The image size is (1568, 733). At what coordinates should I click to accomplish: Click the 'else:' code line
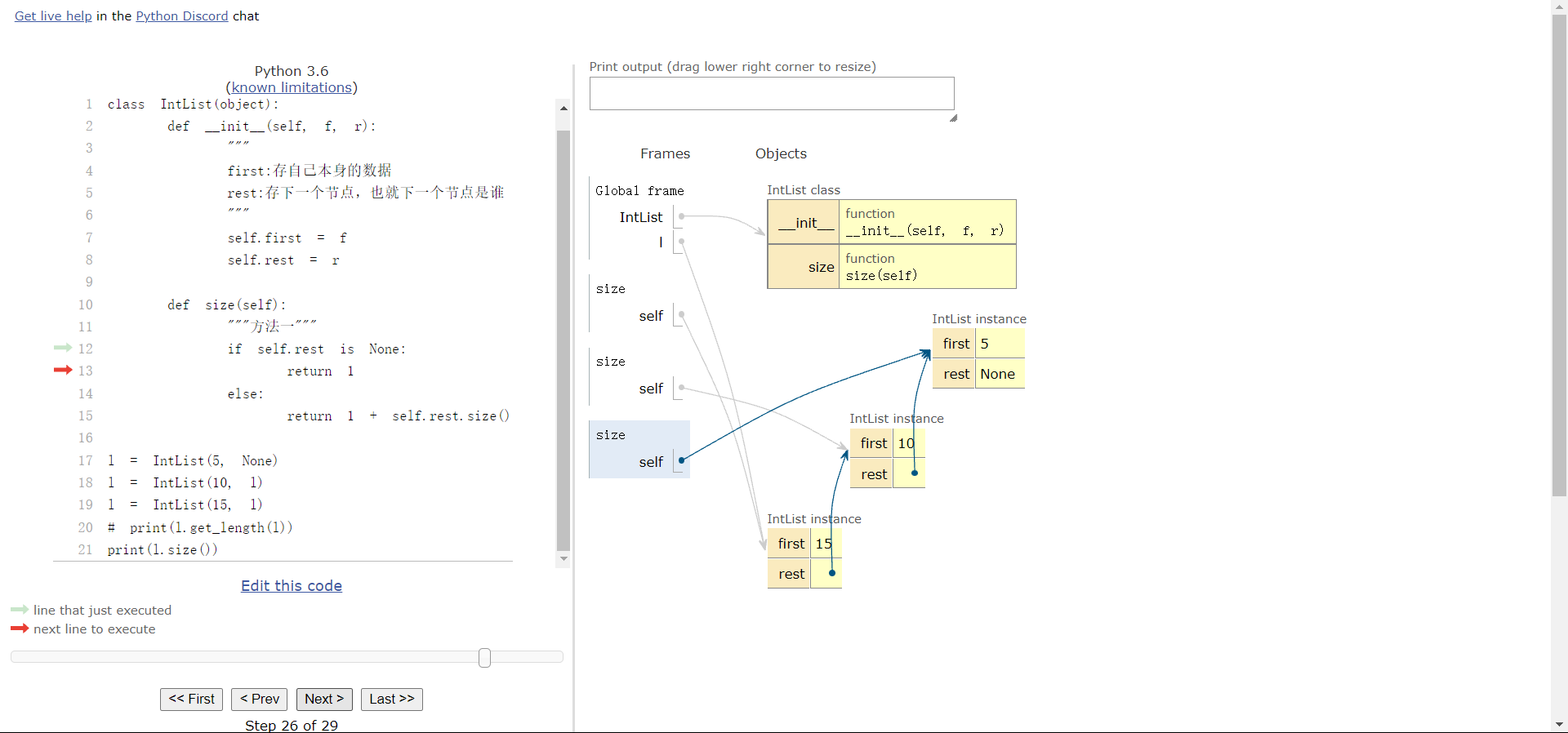pyautogui.click(x=246, y=394)
